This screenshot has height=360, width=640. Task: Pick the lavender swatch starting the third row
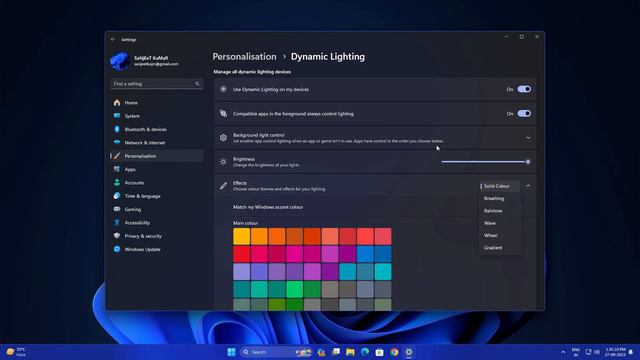(242, 271)
